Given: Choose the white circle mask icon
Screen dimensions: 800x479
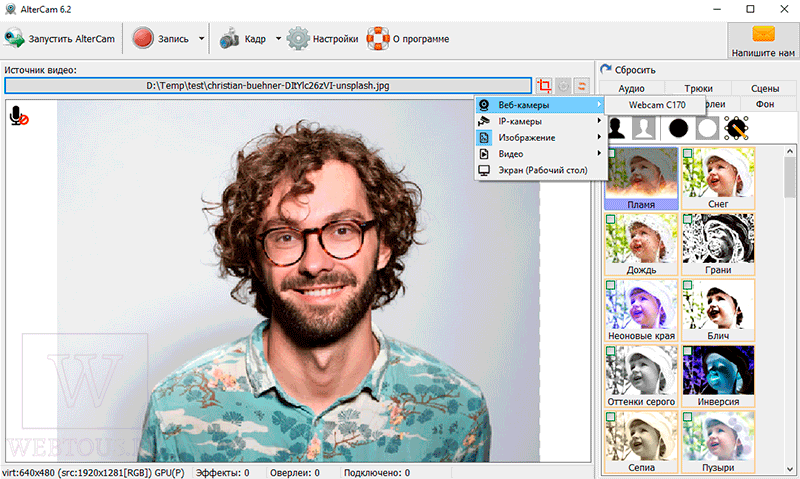Looking at the screenshot, I should point(707,128).
